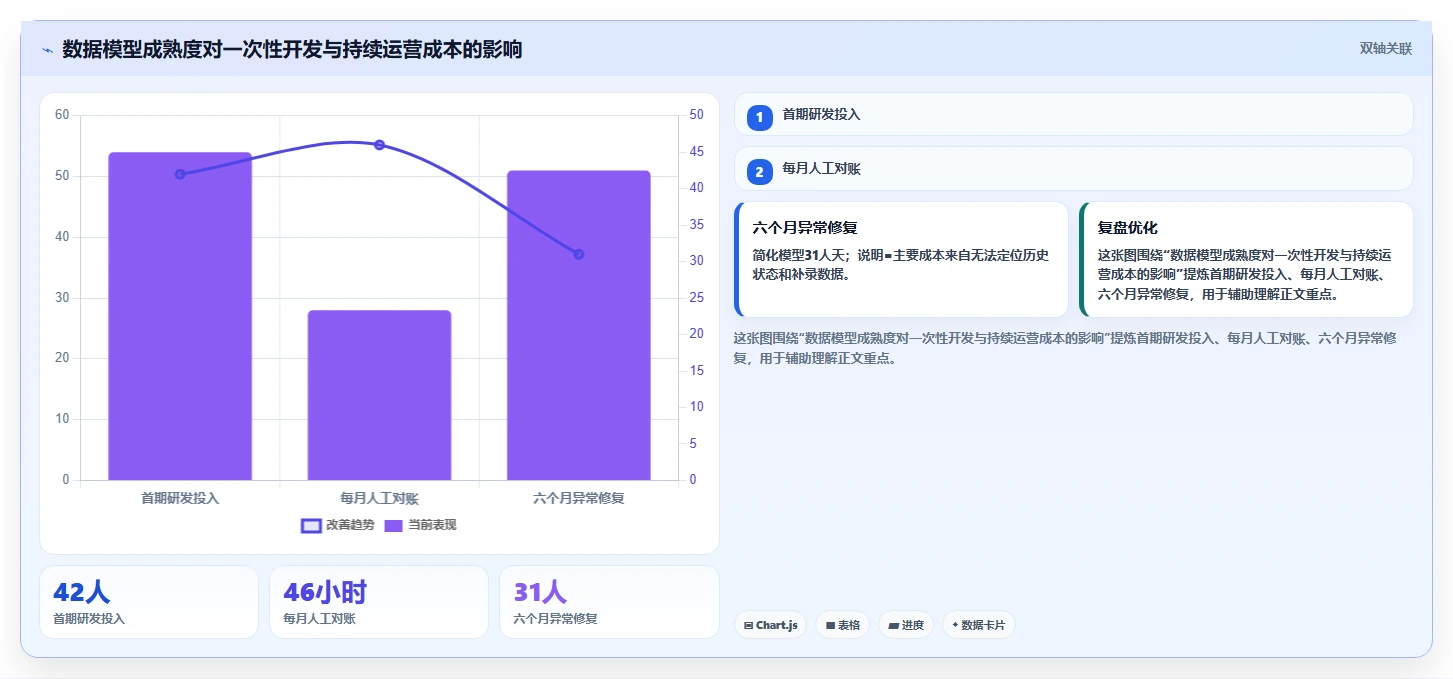Click the line point above 每月人工对账
This screenshot has width=1453, height=679.
click(x=379, y=145)
